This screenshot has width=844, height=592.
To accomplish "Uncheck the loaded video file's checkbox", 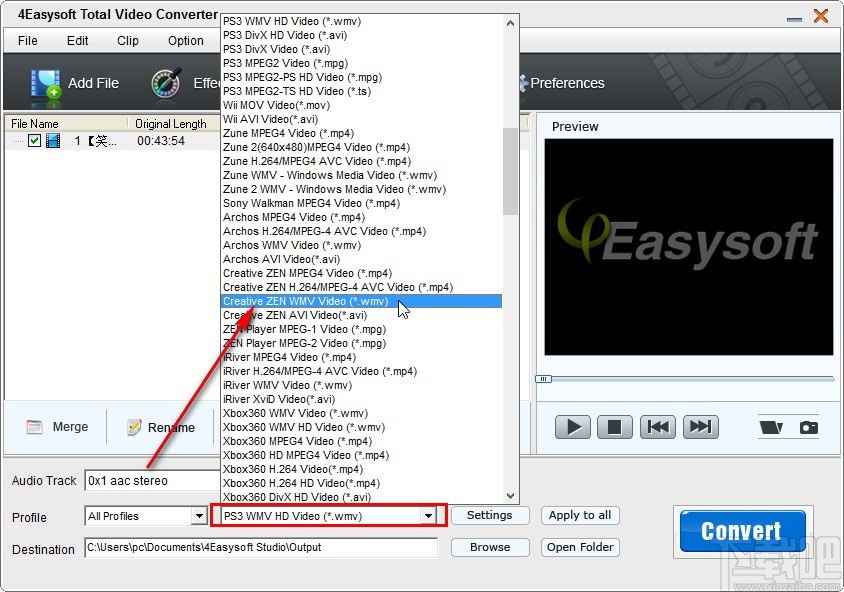I will coord(35,141).
